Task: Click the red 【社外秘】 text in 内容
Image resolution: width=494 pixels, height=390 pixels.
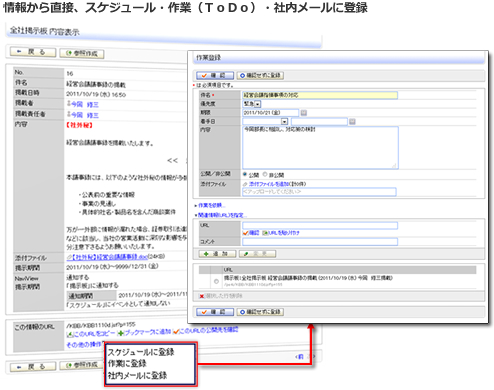Action: (79, 125)
